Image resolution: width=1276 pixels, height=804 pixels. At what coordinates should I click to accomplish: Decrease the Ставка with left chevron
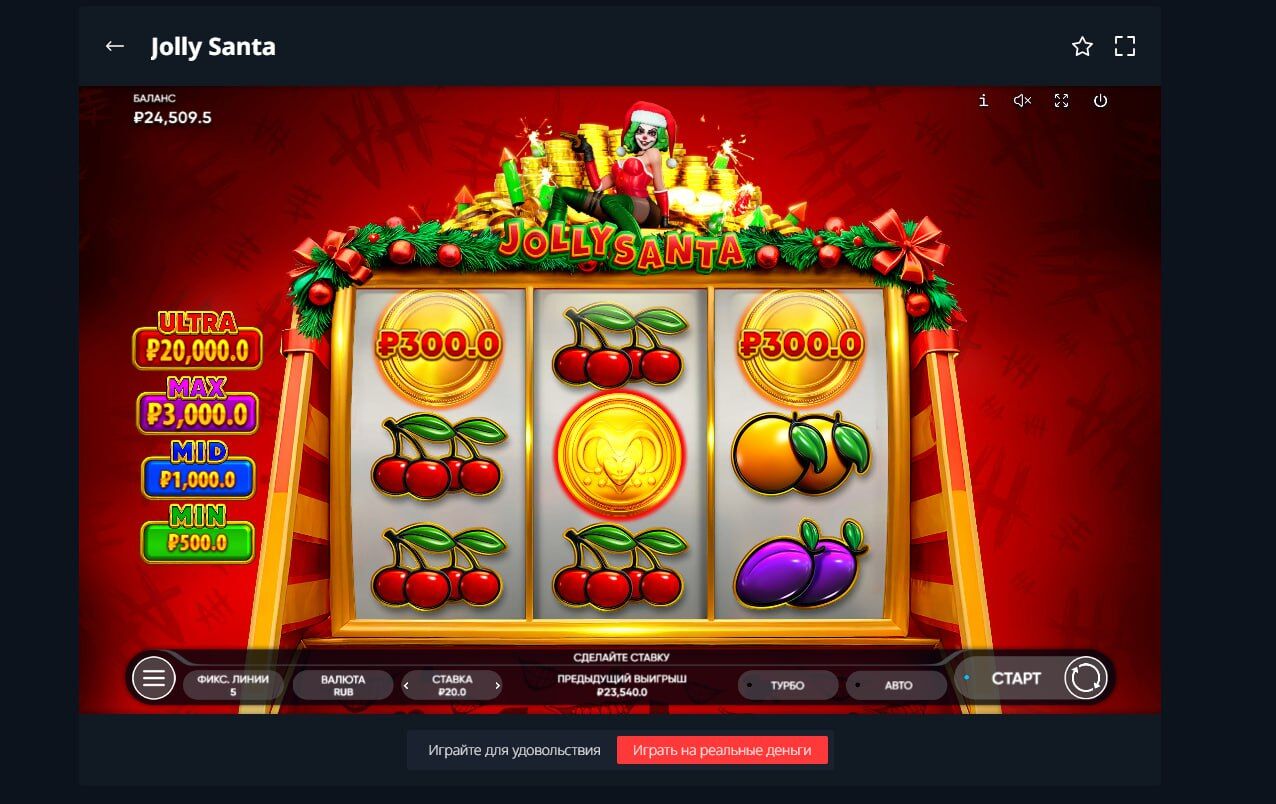407,686
